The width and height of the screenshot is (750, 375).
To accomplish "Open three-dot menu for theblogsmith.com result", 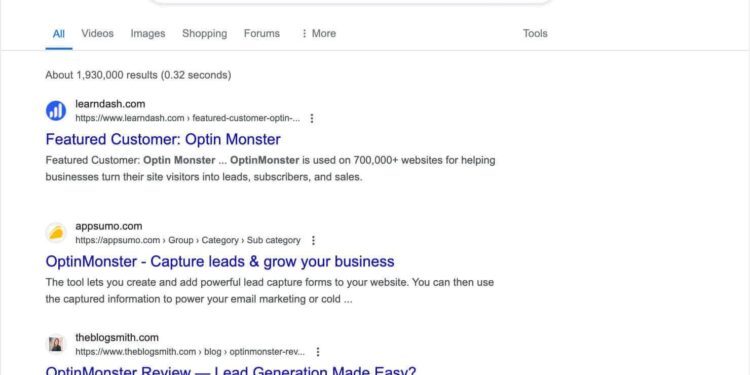I will (318, 352).
